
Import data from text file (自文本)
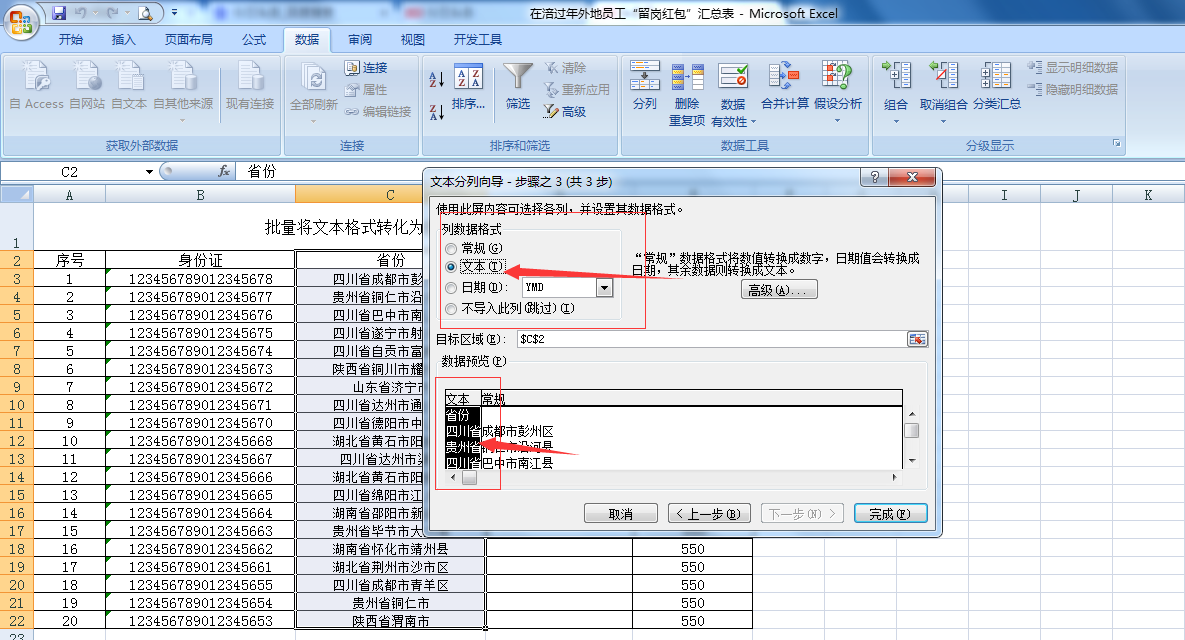[x=129, y=86]
